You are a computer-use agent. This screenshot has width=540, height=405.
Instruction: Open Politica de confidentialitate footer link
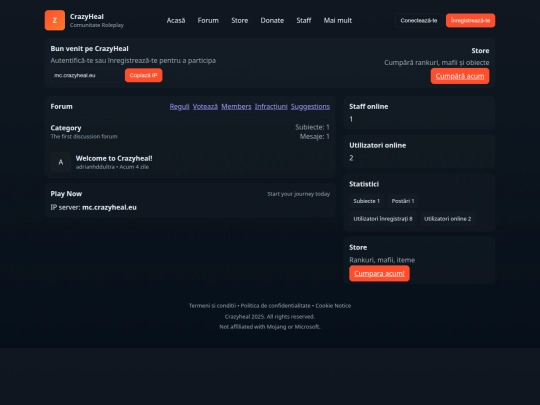[276, 305]
